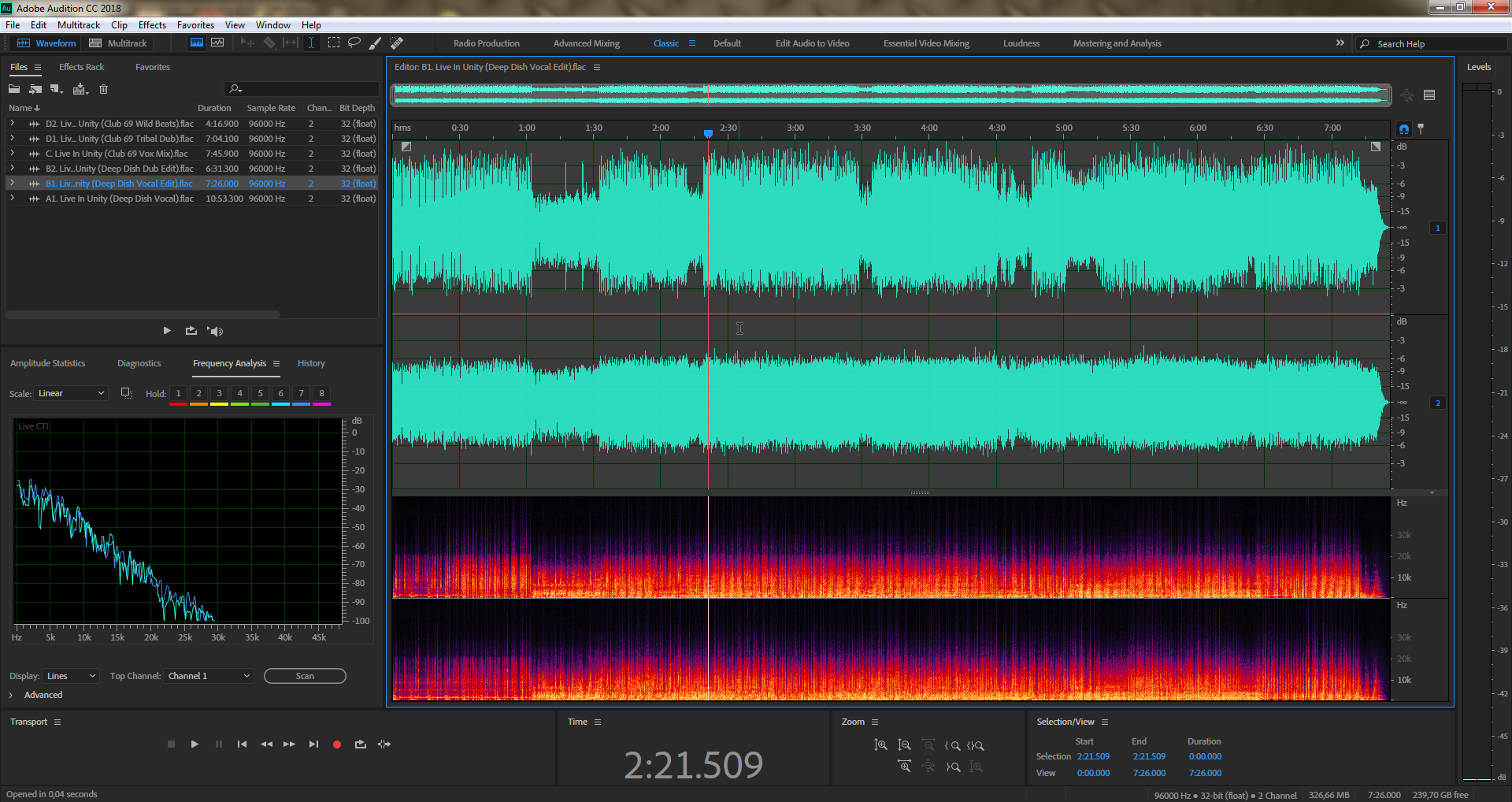
Task: Click the playhead marker on the timeline ruler
Action: 708,134
